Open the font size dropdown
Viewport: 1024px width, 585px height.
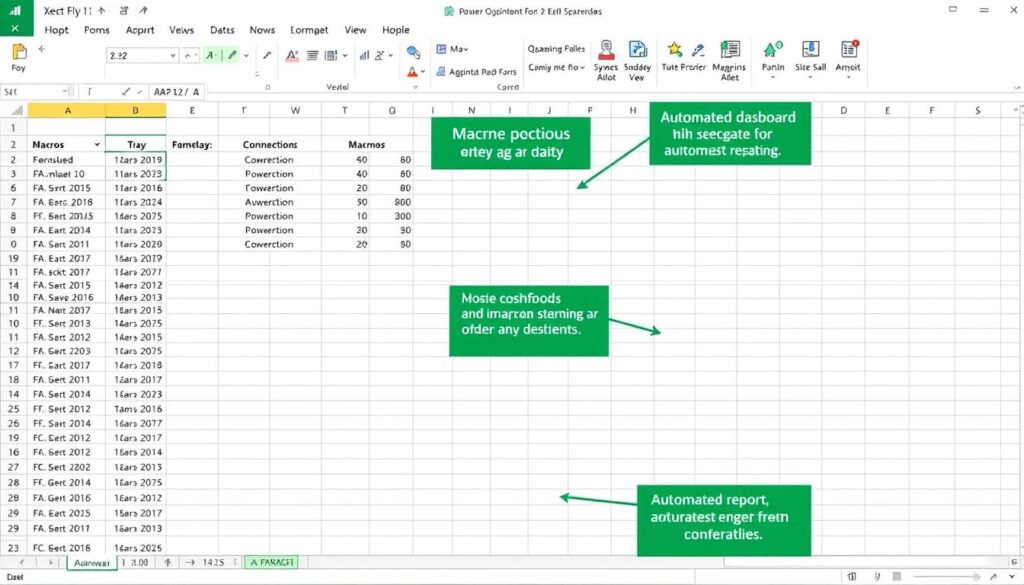point(170,53)
